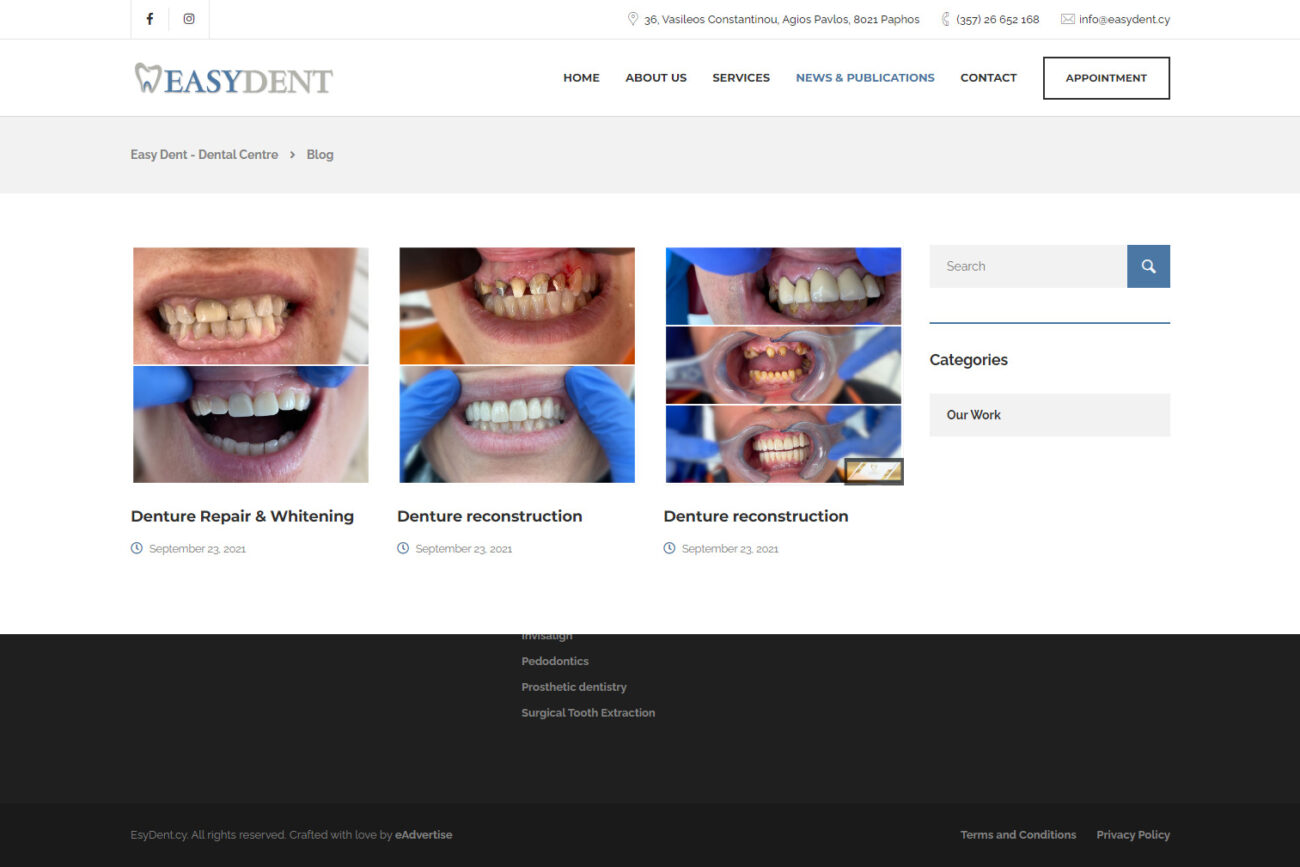Select the Our Work category
This screenshot has height=867, width=1300.
[974, 415]
